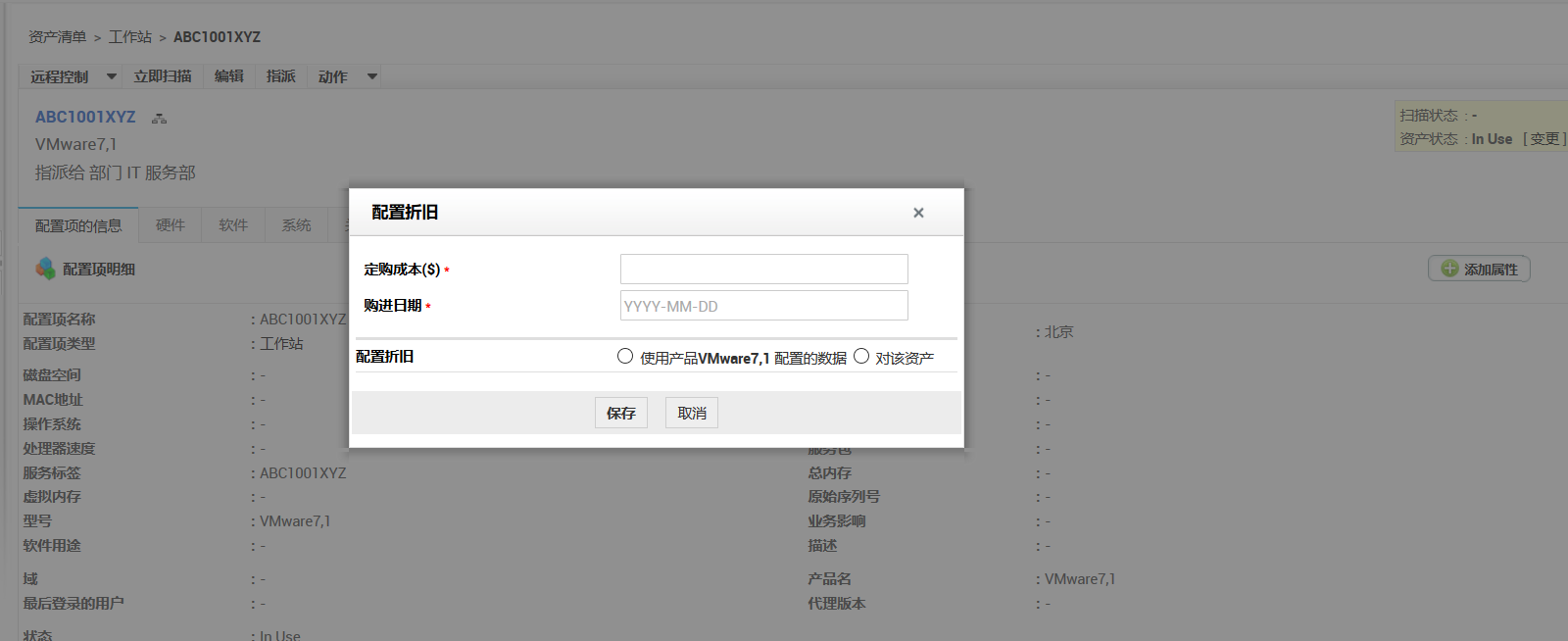Click 立即扫描 in the toolbar
The image size is (1568, 641).
click(163, 76)
